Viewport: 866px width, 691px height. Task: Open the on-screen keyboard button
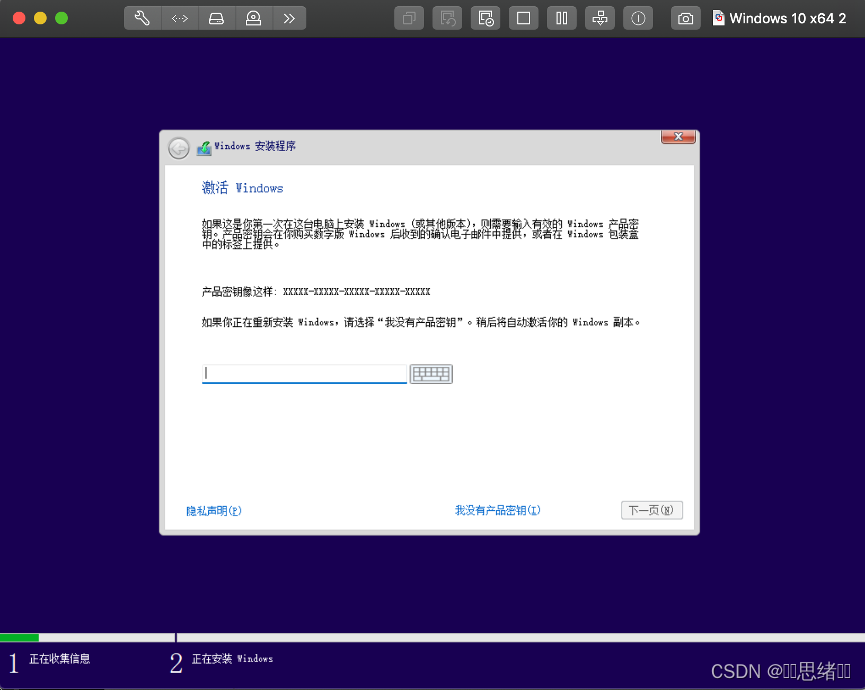(431, 374)
